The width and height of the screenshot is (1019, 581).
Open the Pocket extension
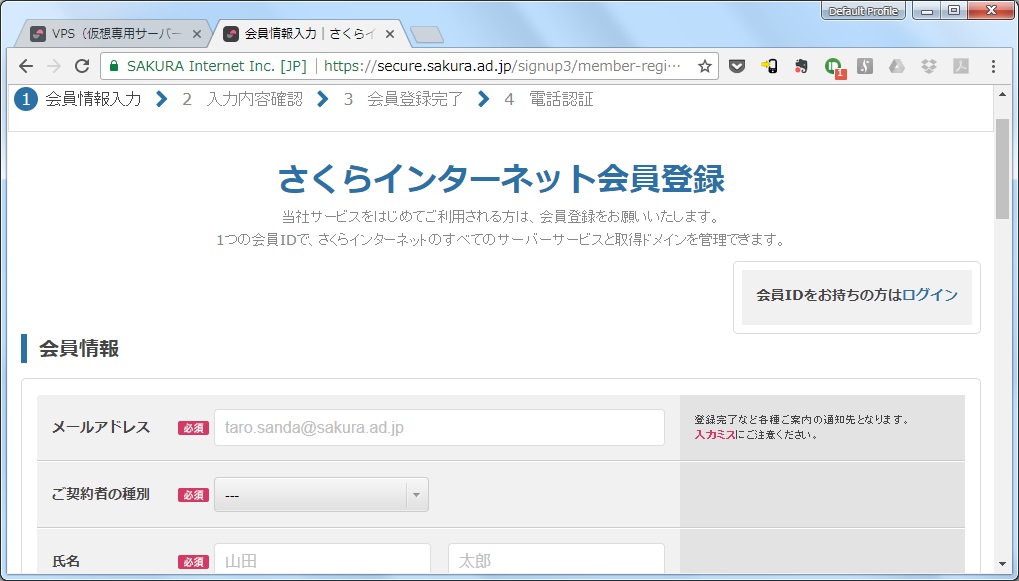pos(736,66)
